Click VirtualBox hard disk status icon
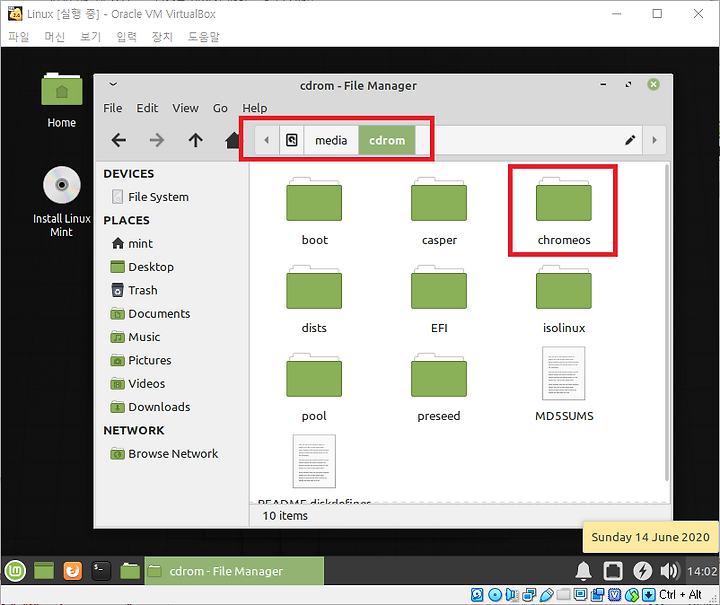Image resolution: width=720 pixels, height=605 pixels. (x=478, y=595)
